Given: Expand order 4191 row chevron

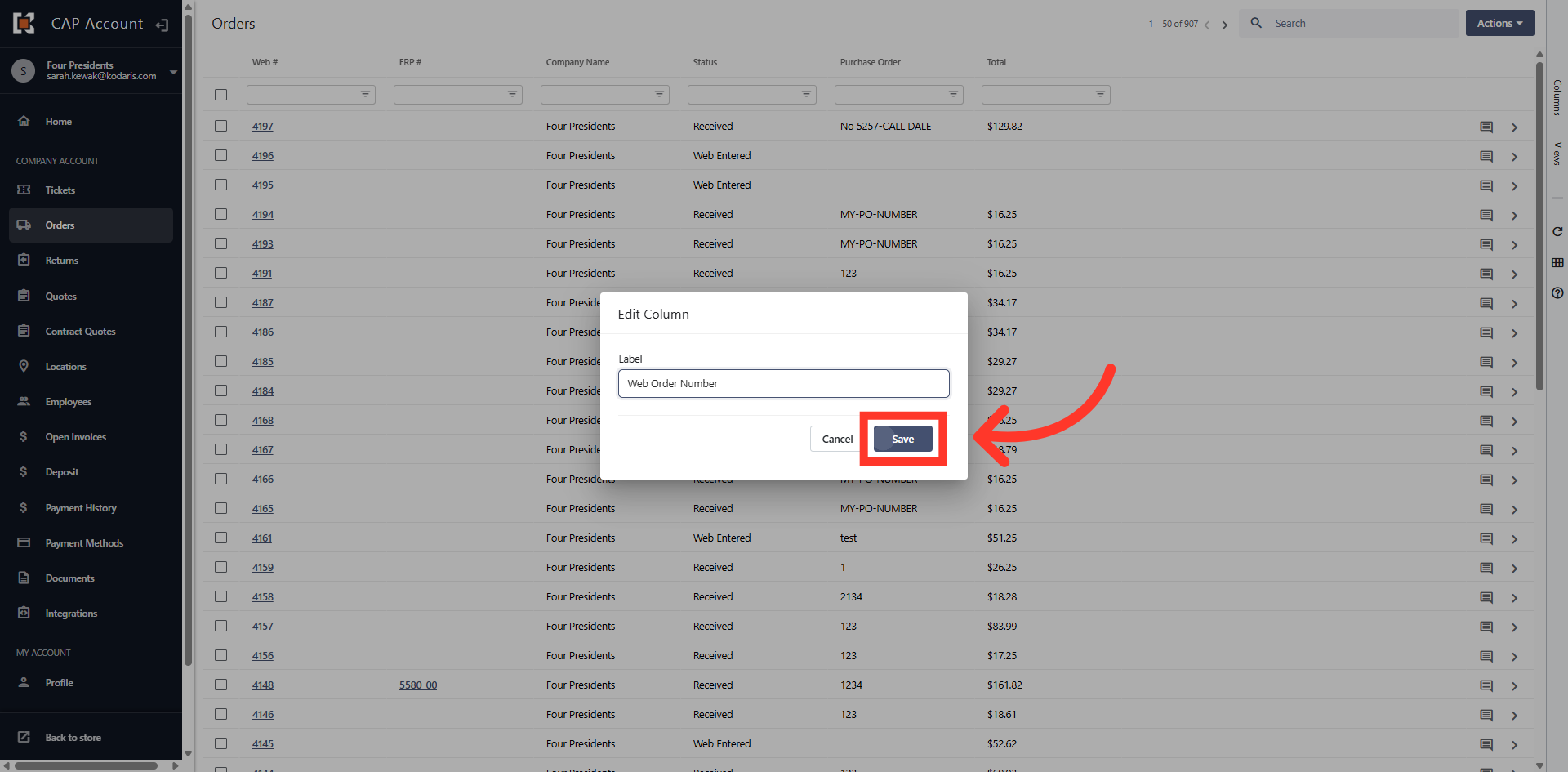Looking at the screenshot, I should pos(1514,274).
